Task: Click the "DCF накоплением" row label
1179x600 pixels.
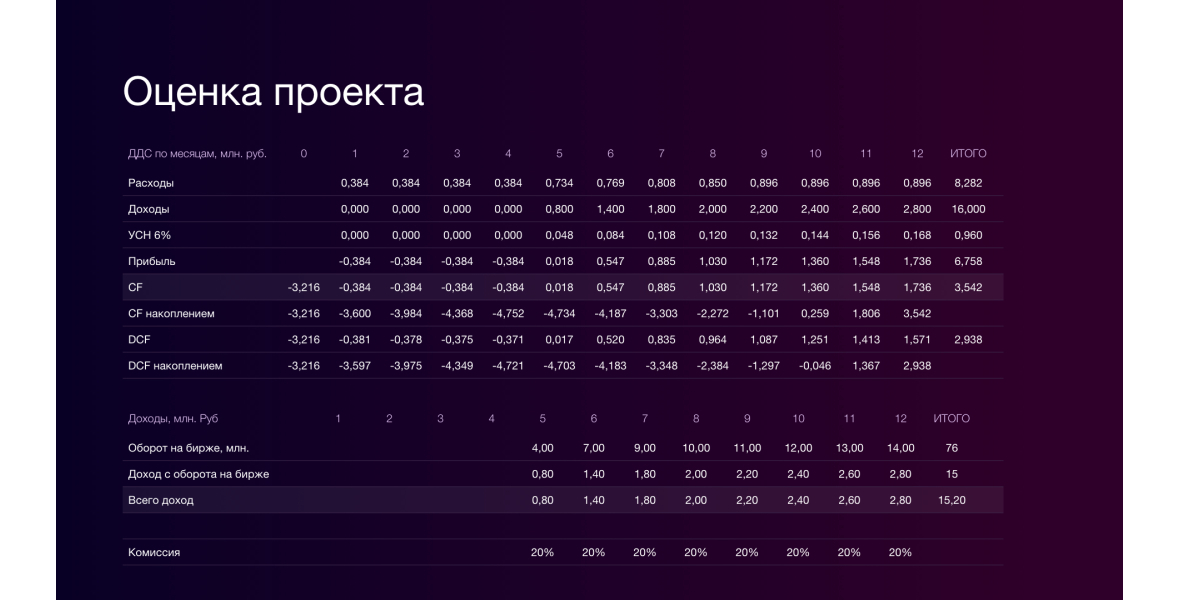Action: 174,366
